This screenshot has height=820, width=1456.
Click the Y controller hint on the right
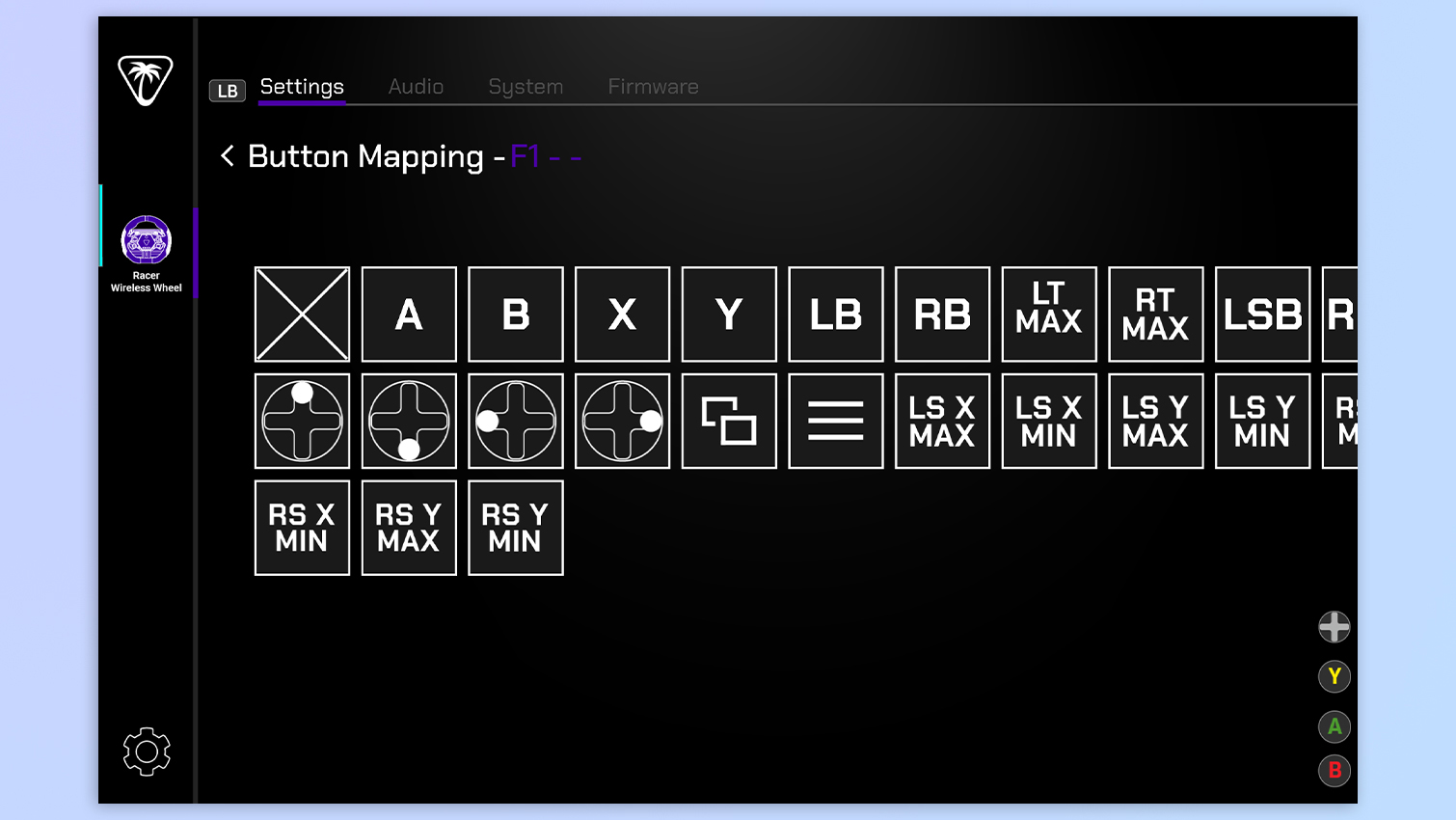coord(1335,676)
